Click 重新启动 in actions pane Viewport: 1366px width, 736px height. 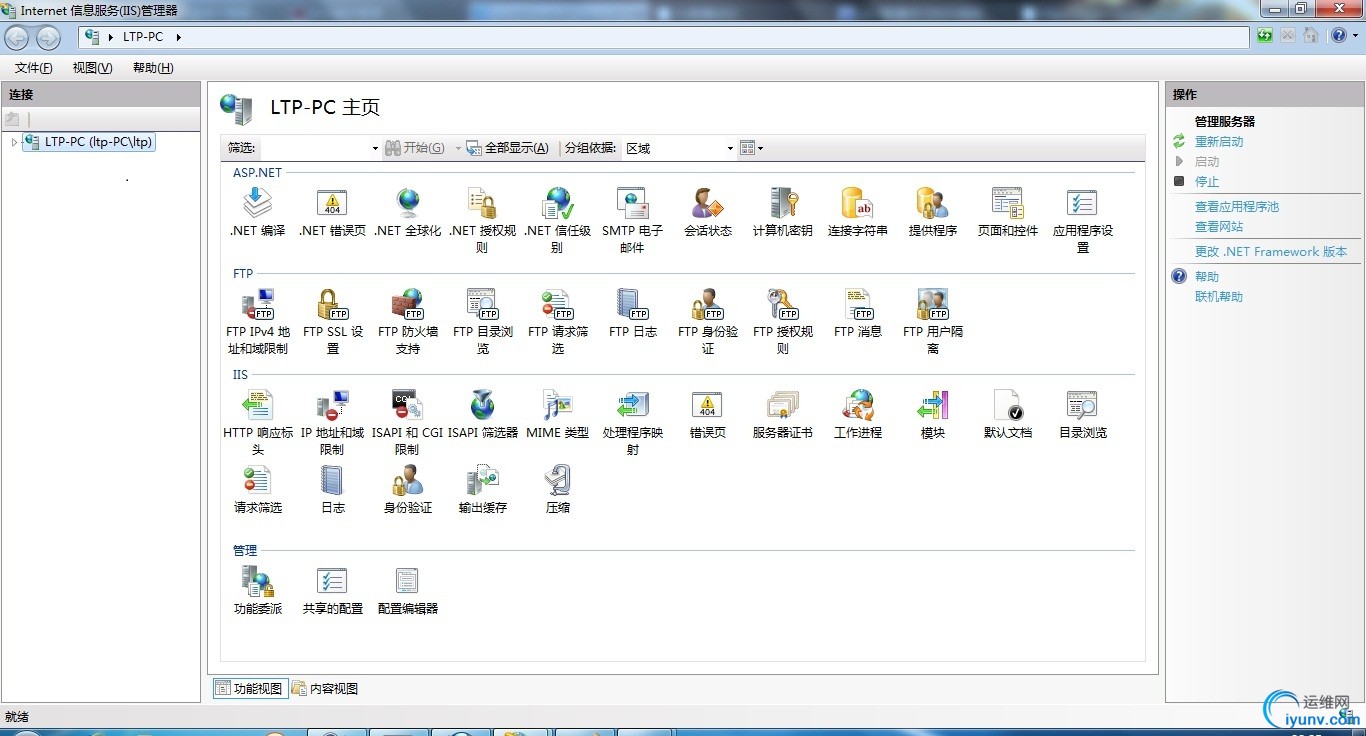[x=1219, y=142]
